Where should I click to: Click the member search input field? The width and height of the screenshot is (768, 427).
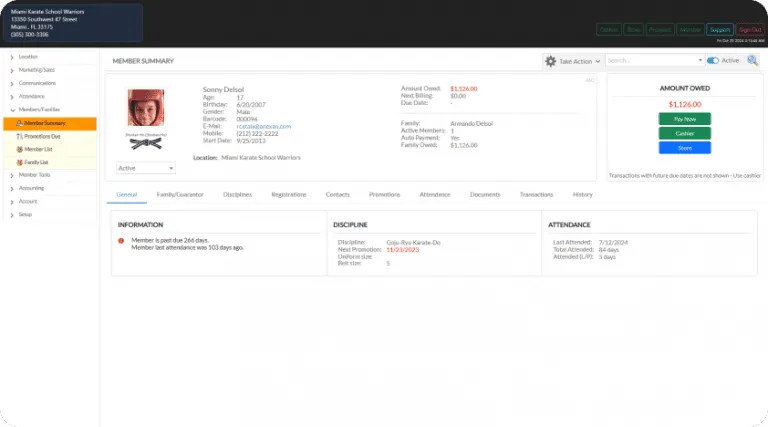650,61
